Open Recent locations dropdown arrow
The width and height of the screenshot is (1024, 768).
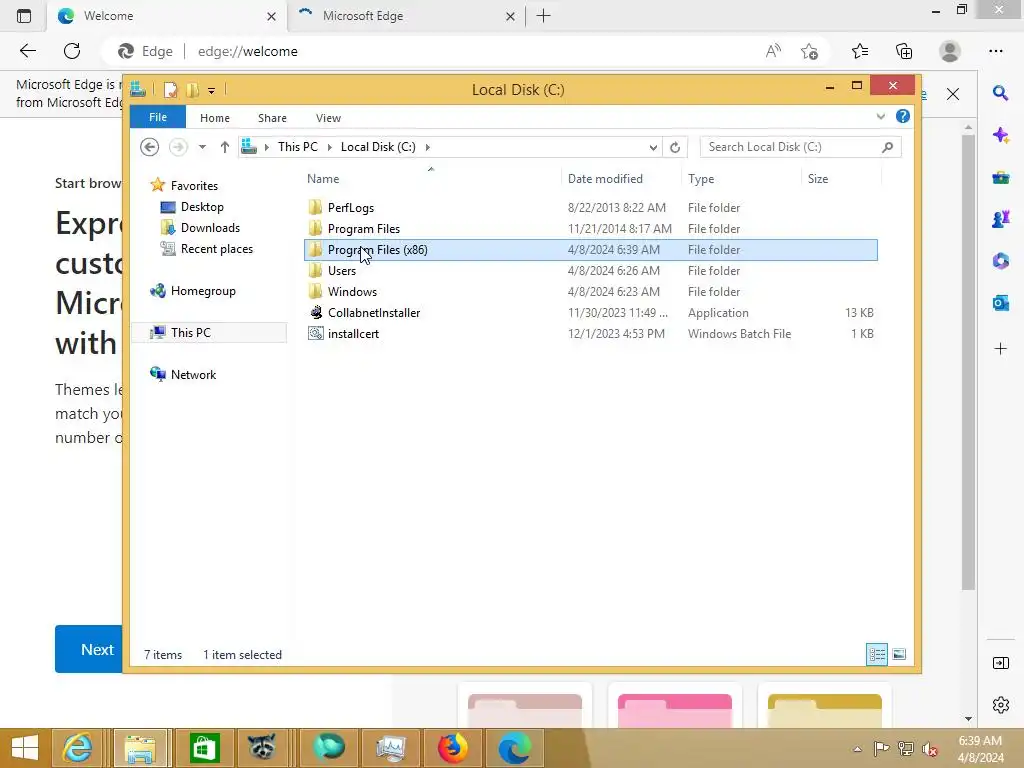(202, 147)
